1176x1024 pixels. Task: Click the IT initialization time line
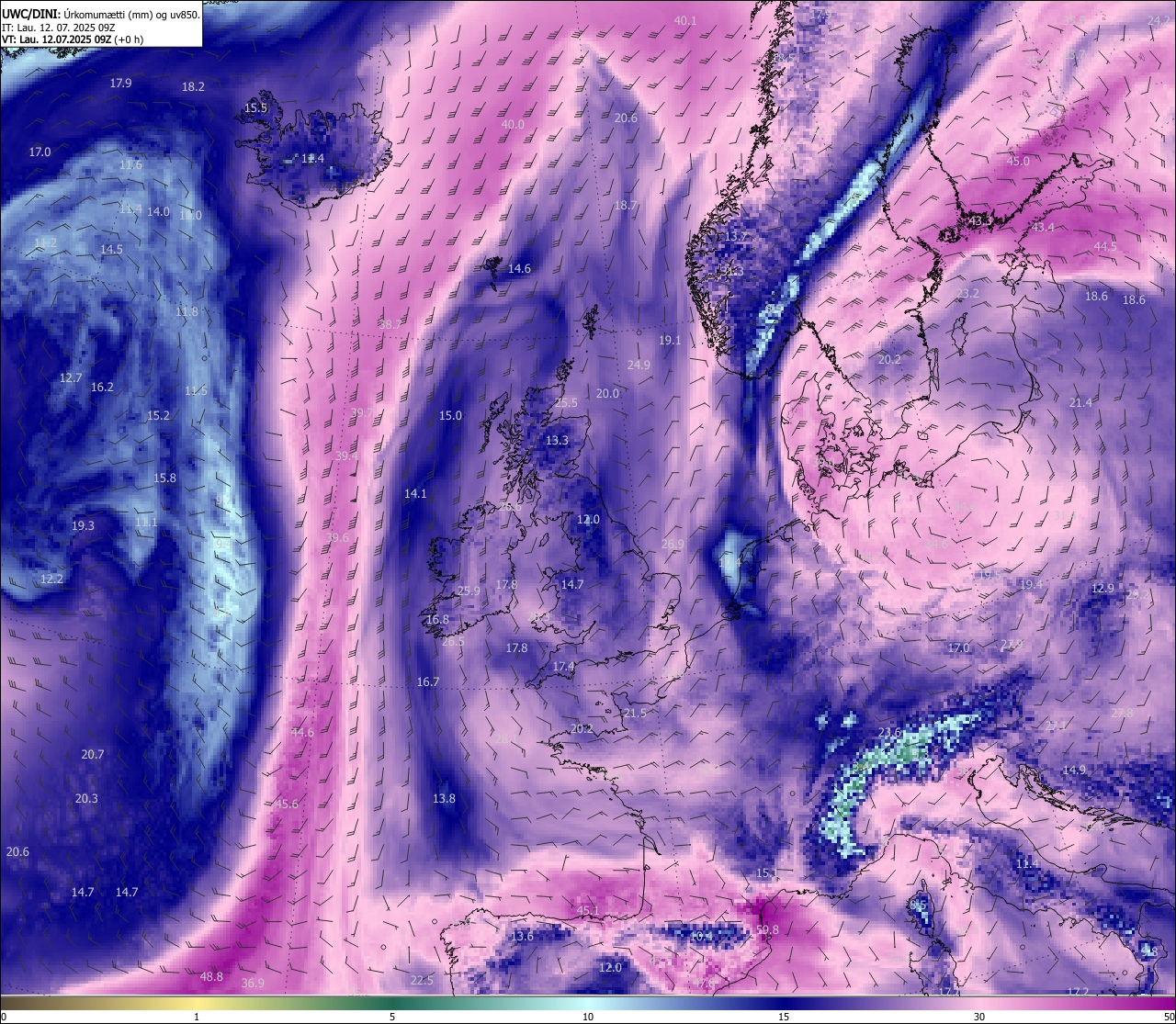tap(59, 28)
